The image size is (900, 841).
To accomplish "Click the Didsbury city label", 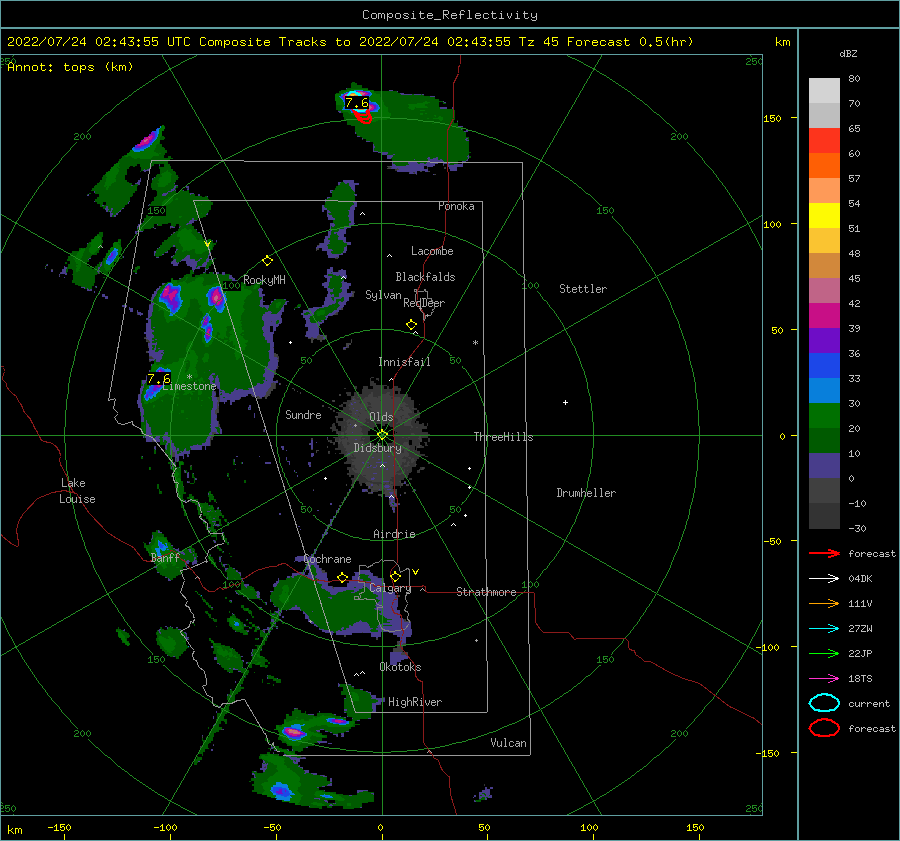I will 378,448.
